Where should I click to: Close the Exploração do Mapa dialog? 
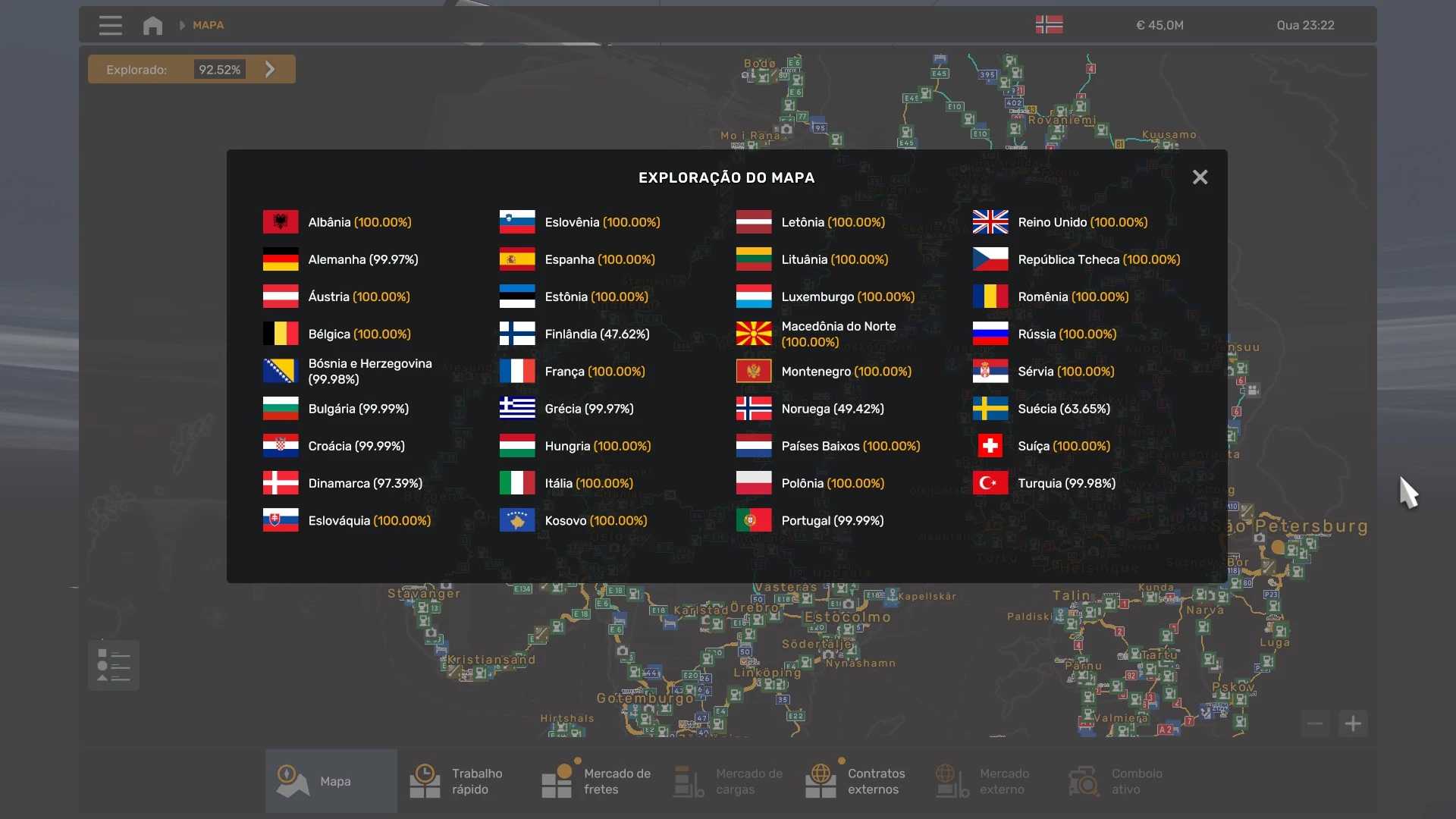click(x=1200, y=177)
